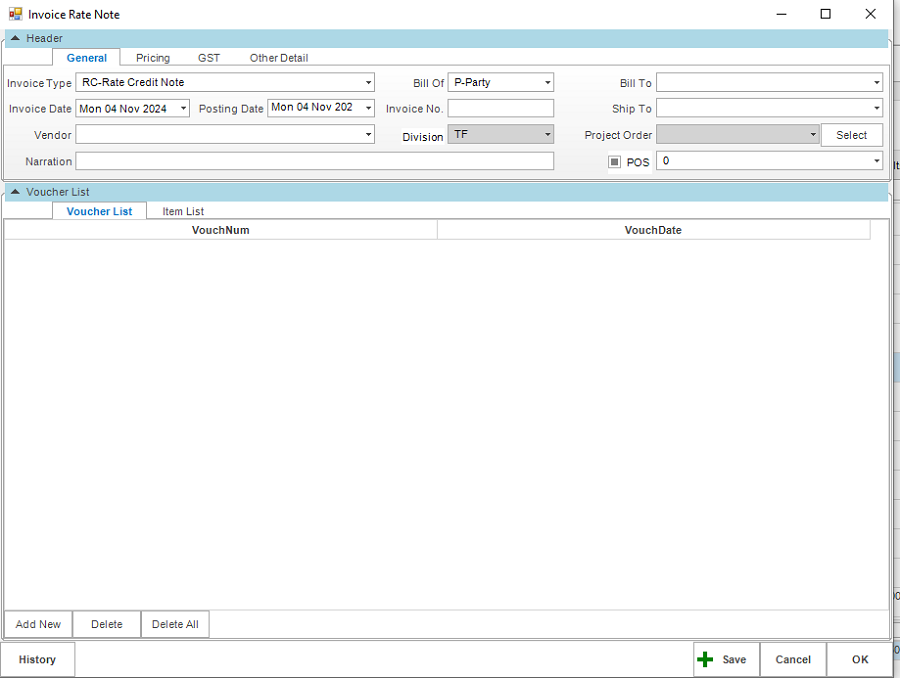Click the green plus Save button
Screen dimensions: 900x678
[x=726, y=660]
